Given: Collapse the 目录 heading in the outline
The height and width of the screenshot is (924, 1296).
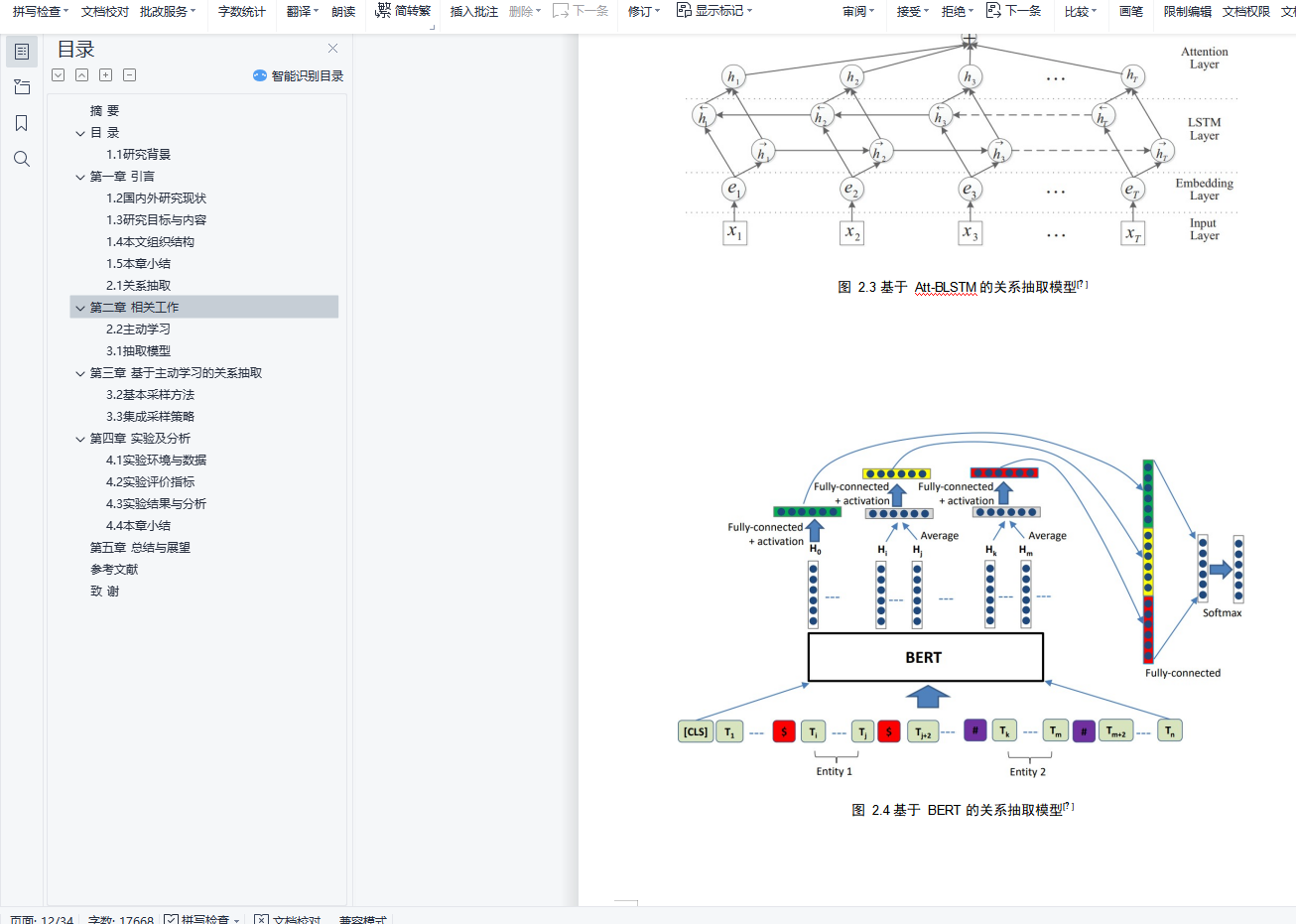Looking at the screenshot, I should coord(80,133).
